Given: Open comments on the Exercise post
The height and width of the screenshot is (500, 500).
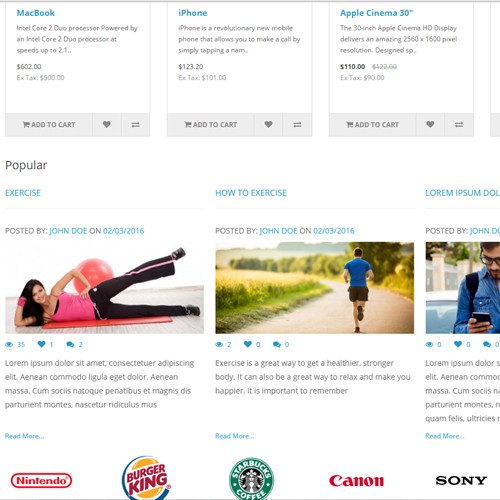Looking at the screenshot, I should [x=70, y=344].
